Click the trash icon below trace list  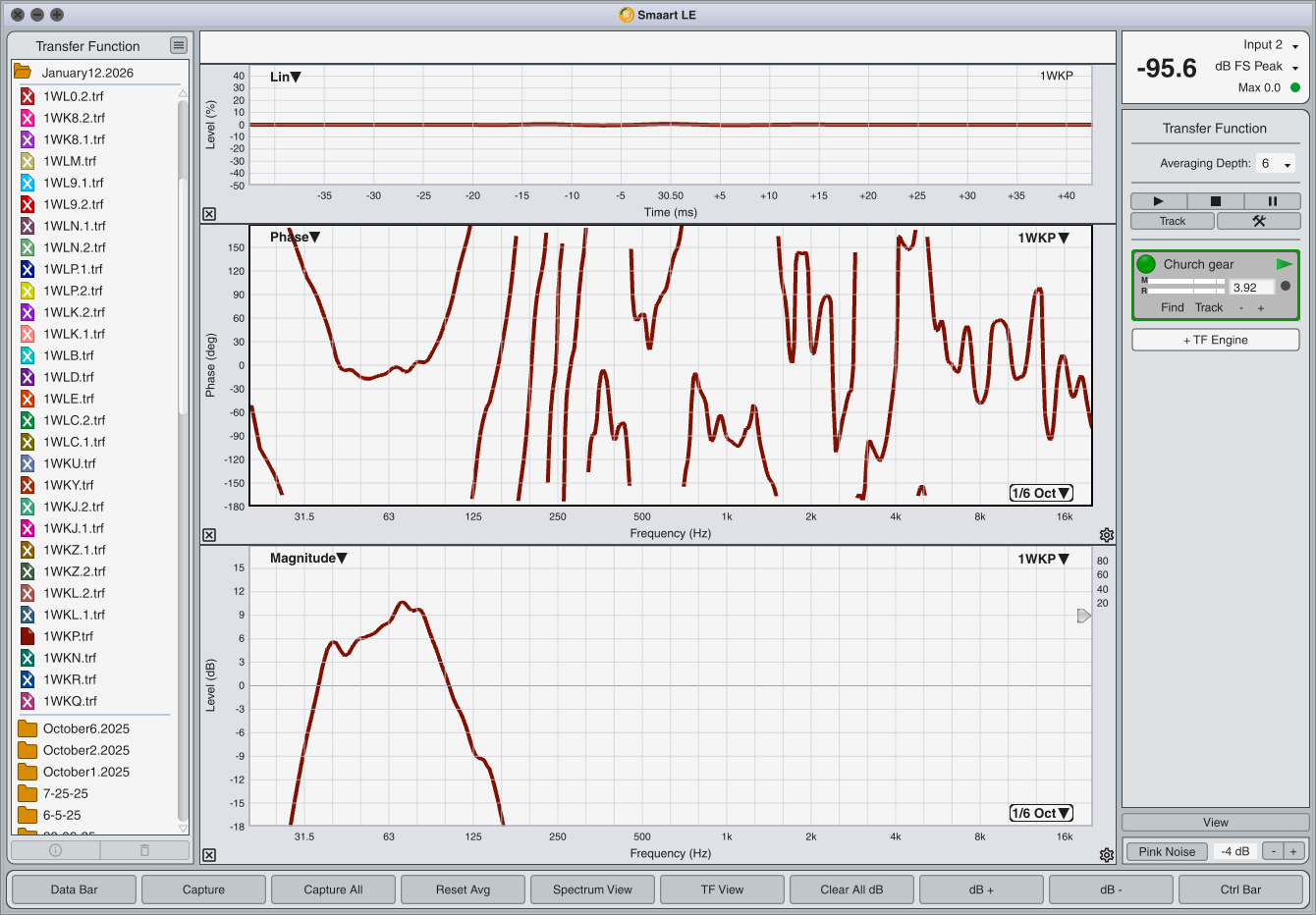click(x=143, y=850)
